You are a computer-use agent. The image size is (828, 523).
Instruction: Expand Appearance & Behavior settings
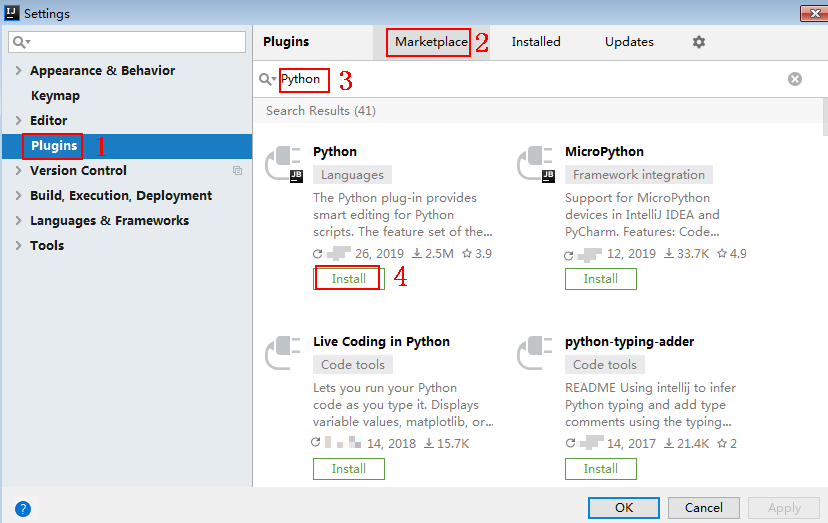18,70
